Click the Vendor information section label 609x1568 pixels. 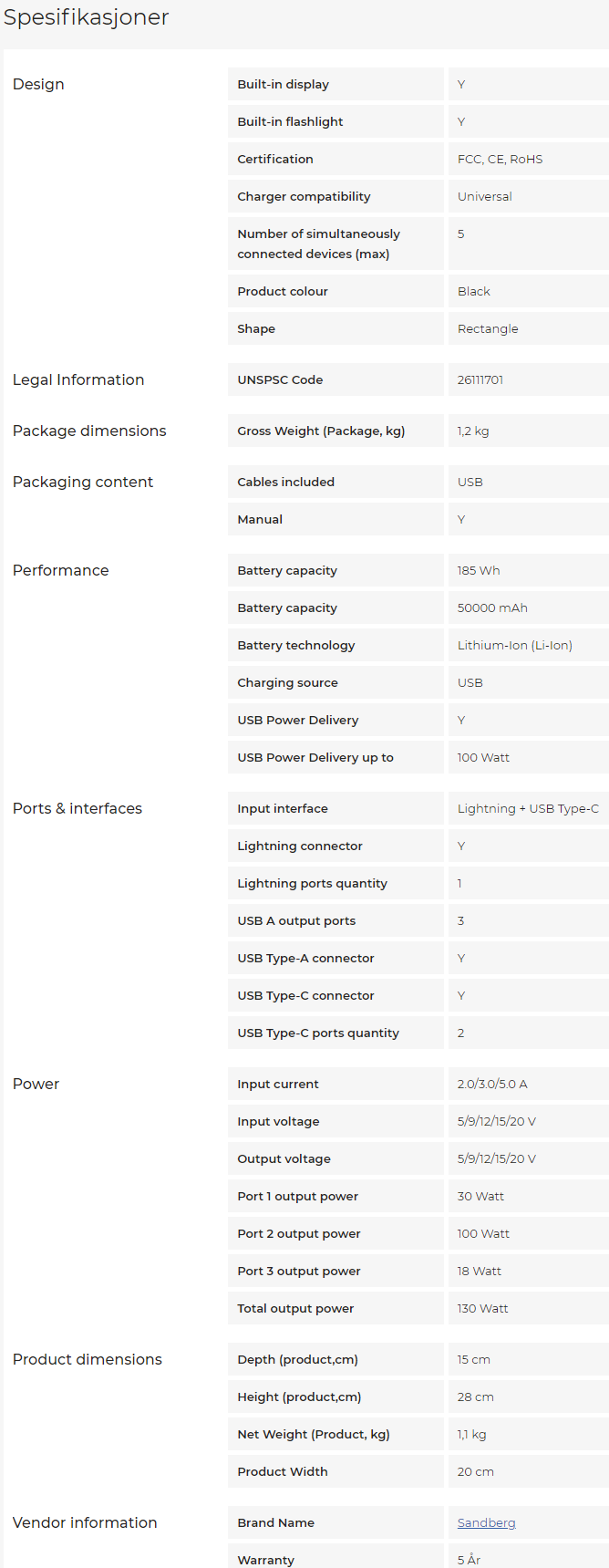[x=85, y=1522]
